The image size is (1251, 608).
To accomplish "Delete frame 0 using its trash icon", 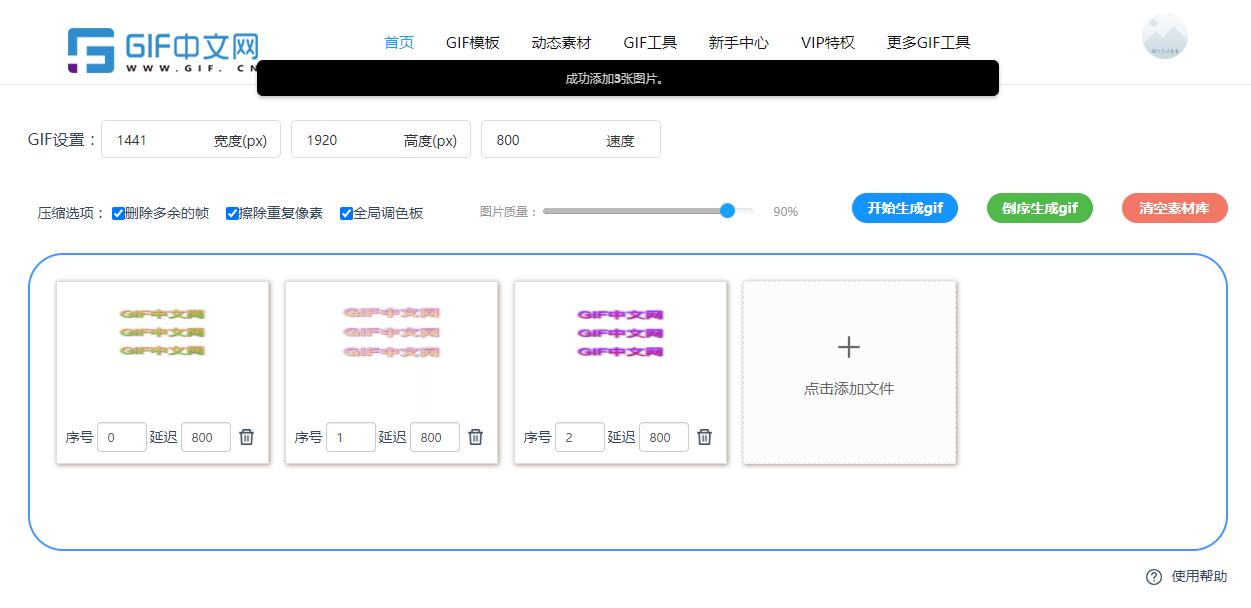I will (x=247, y=436).
